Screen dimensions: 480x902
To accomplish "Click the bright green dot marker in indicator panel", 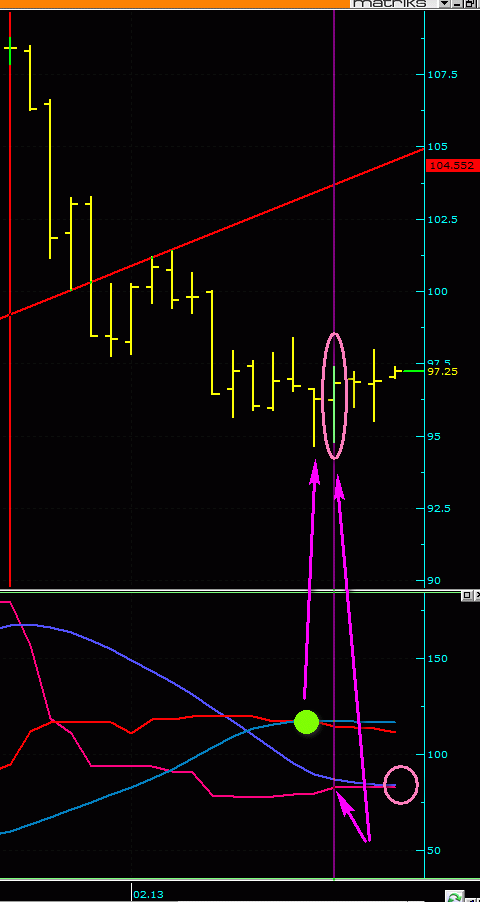I will point(306,722).
